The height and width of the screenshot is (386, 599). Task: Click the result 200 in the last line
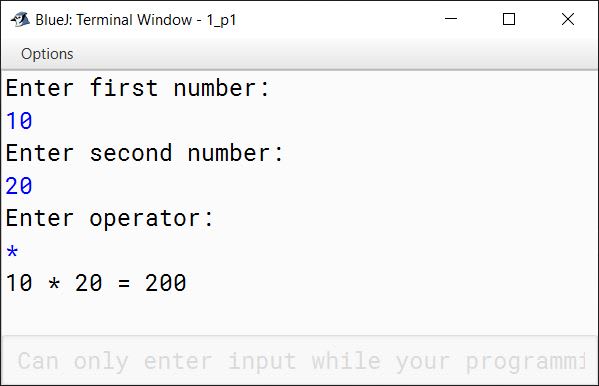click(165, 283)
